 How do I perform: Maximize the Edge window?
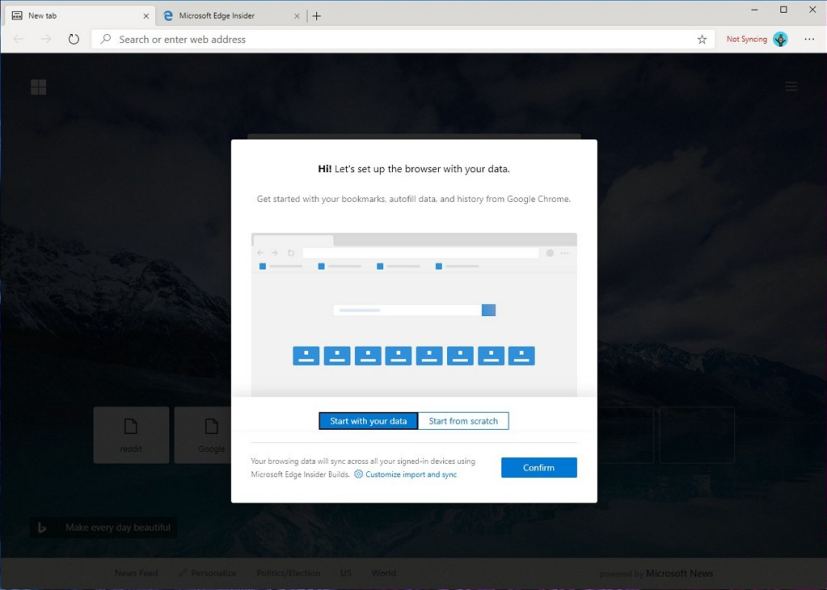click(784, 9)
